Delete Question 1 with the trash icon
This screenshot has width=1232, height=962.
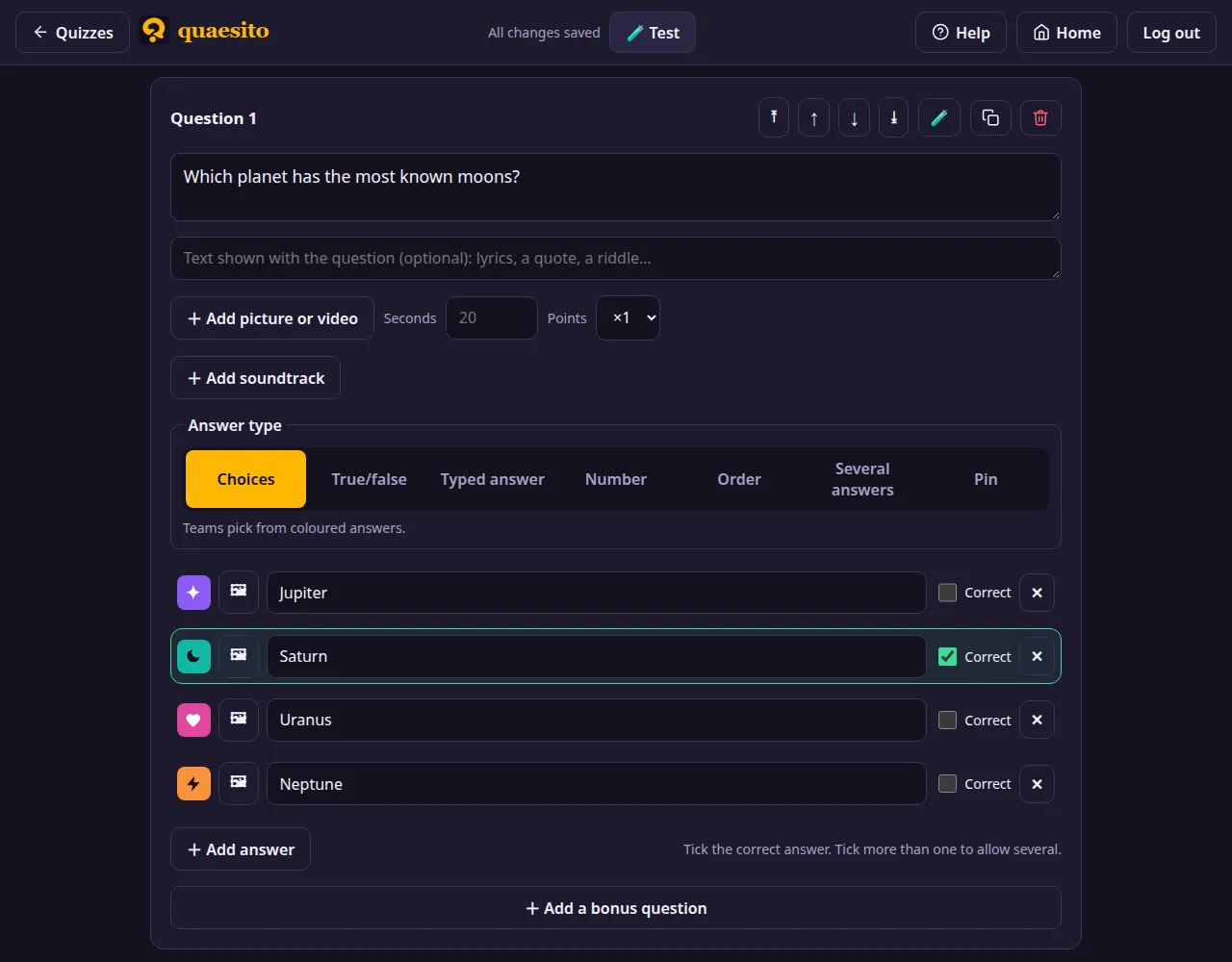[x=1040, y=118]
